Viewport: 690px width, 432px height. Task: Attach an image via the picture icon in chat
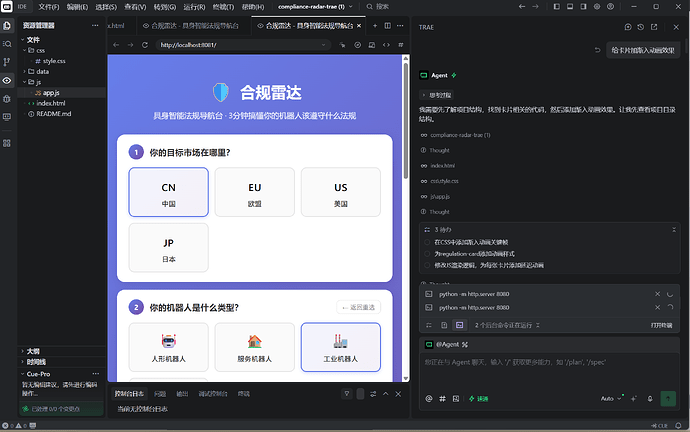[456, 399]
